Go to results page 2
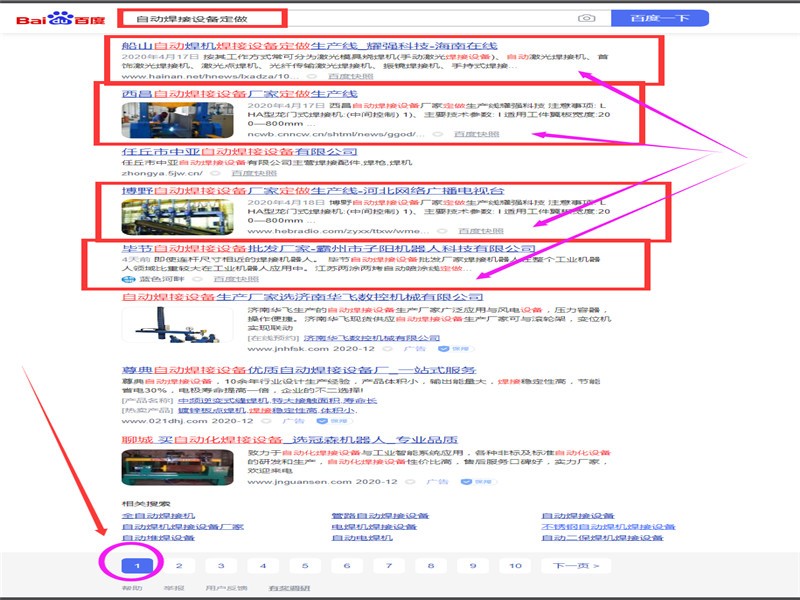The image size is (800, 600). click(x=179, y=565)
